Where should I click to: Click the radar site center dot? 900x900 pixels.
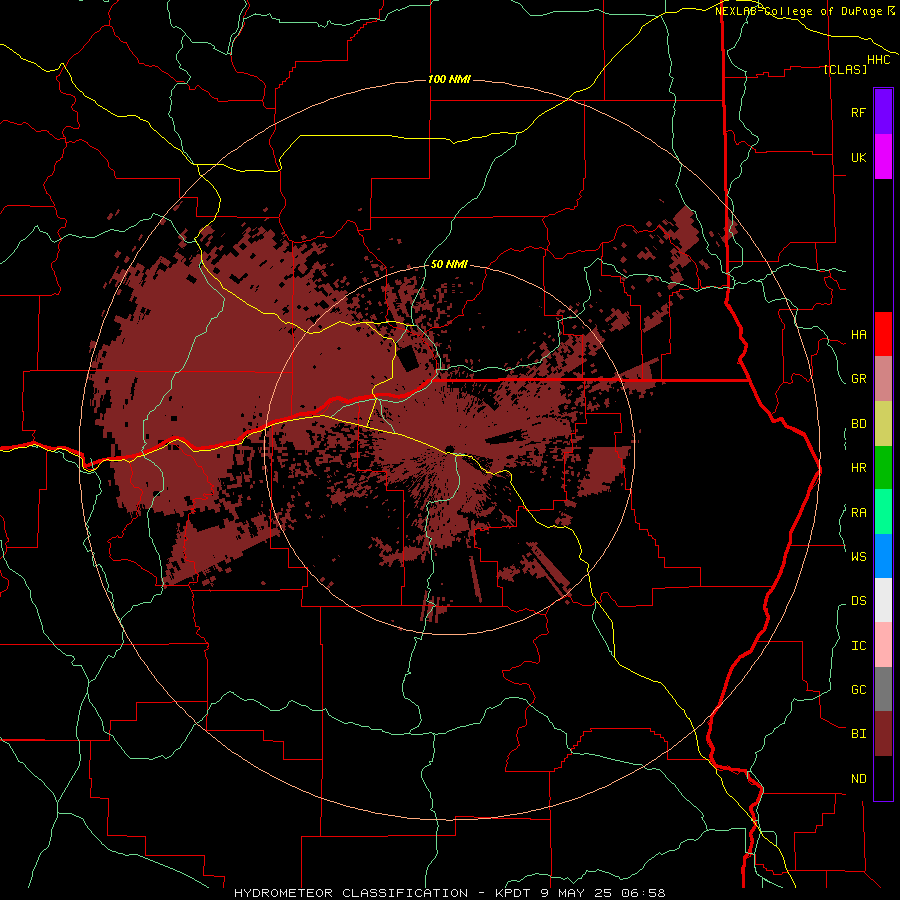coord(449,449)
